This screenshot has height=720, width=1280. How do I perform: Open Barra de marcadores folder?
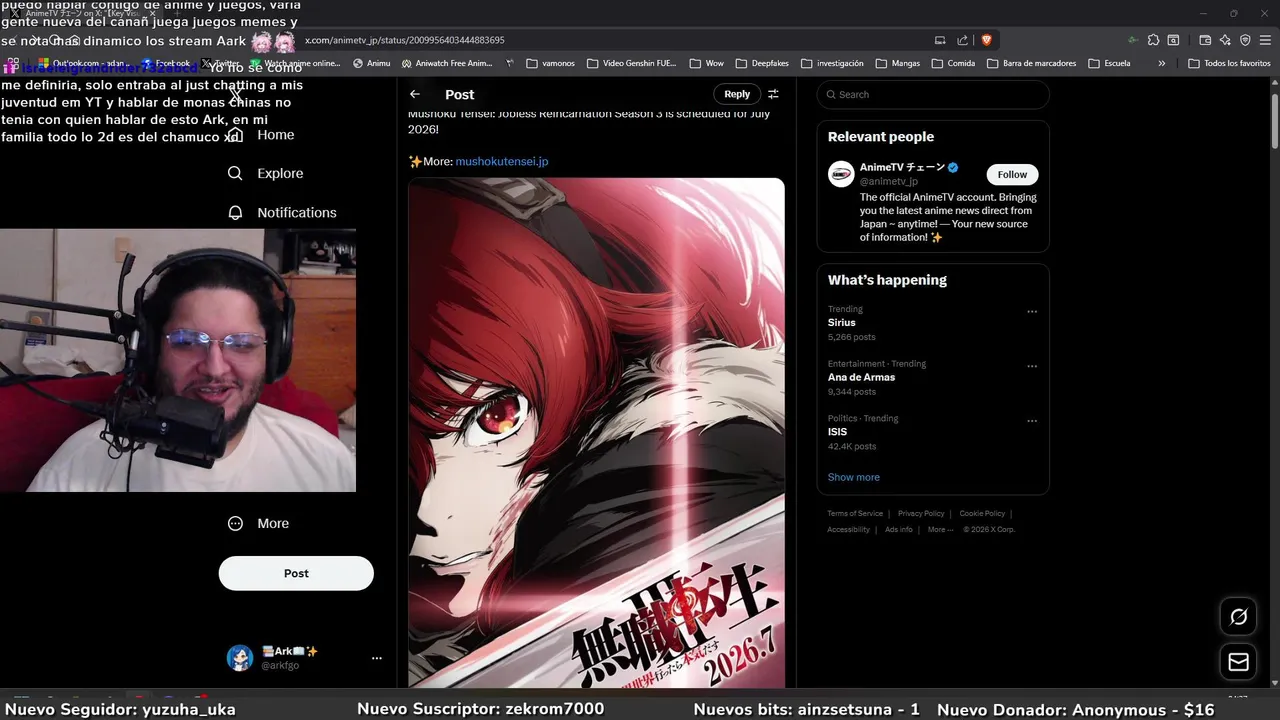1031,63
